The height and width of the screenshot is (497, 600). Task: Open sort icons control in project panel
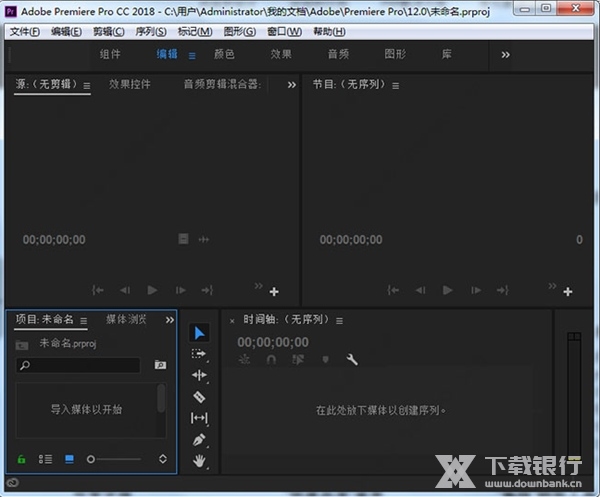coord(163,459)
